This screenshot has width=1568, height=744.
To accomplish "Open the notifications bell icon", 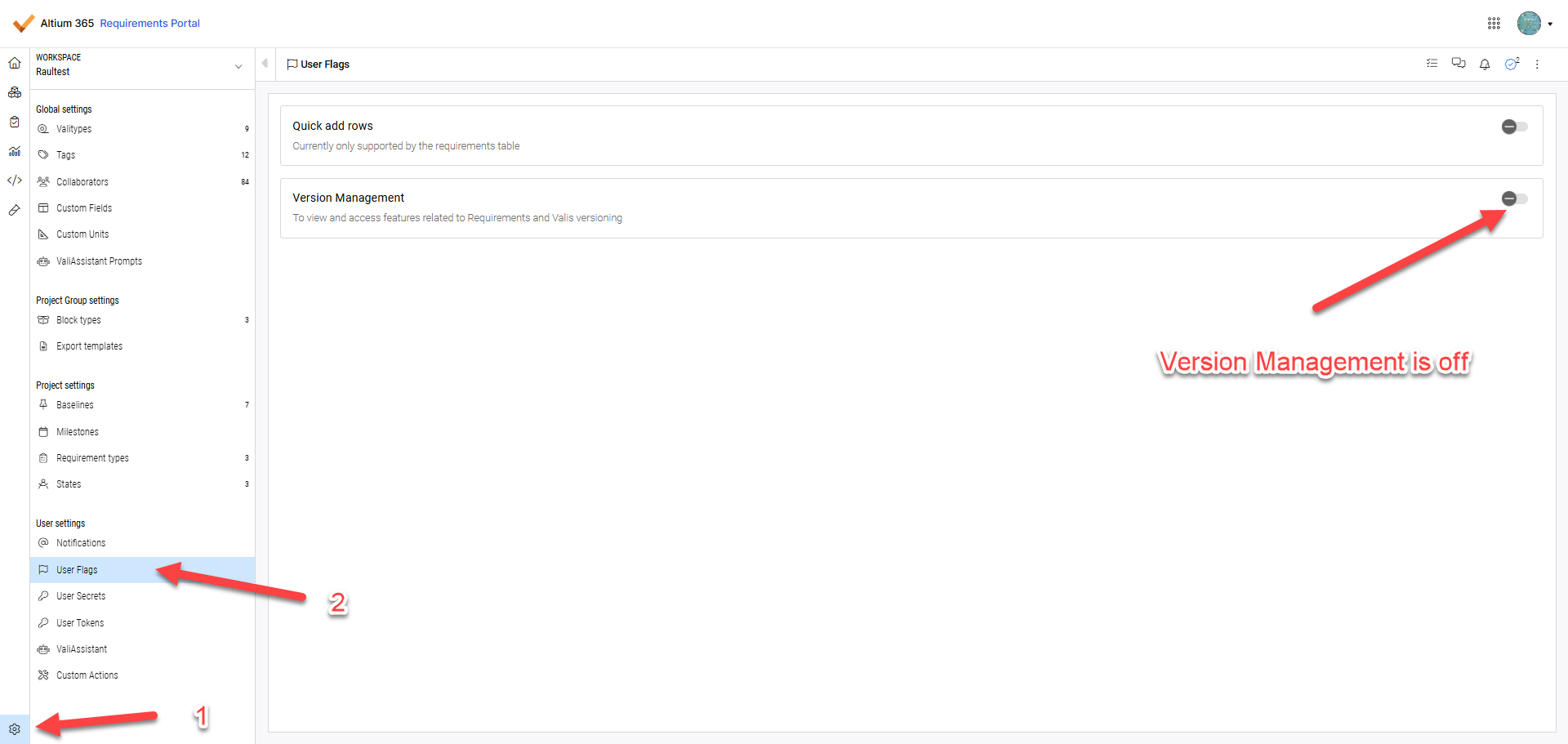I will 1485,64.
